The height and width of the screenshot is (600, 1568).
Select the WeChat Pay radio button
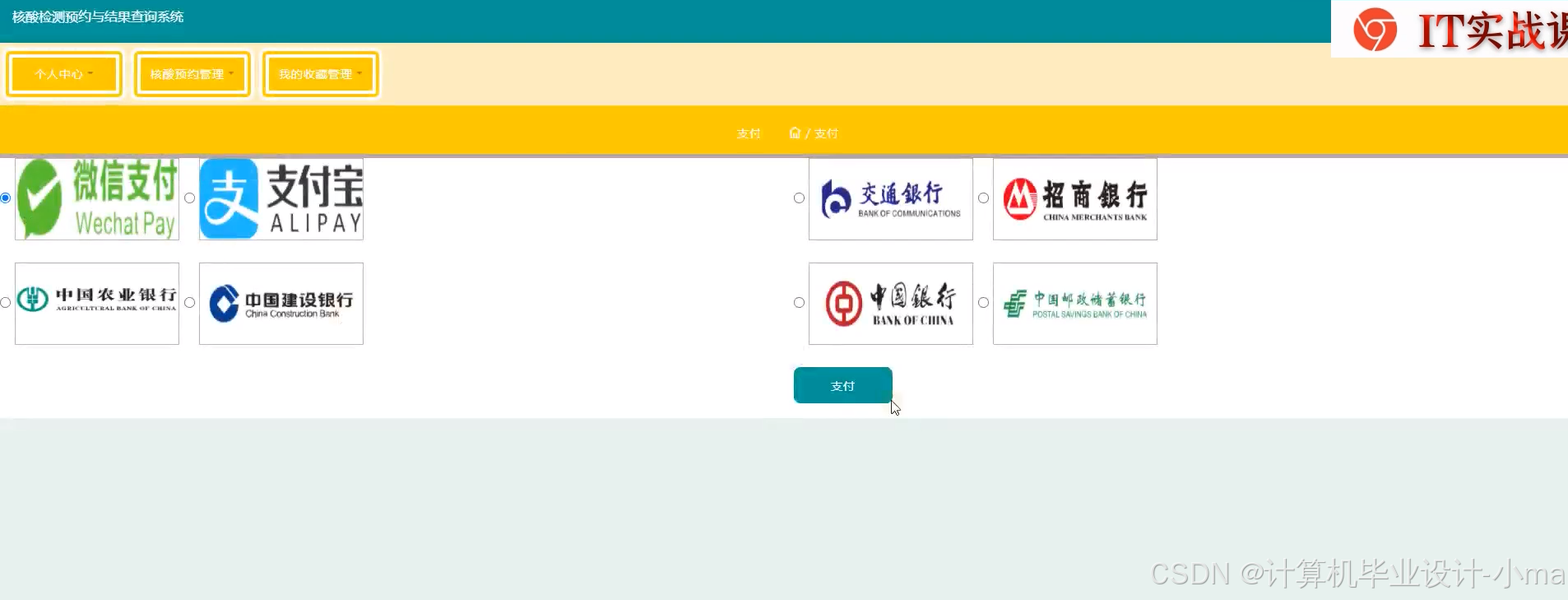tap(6, 198)
